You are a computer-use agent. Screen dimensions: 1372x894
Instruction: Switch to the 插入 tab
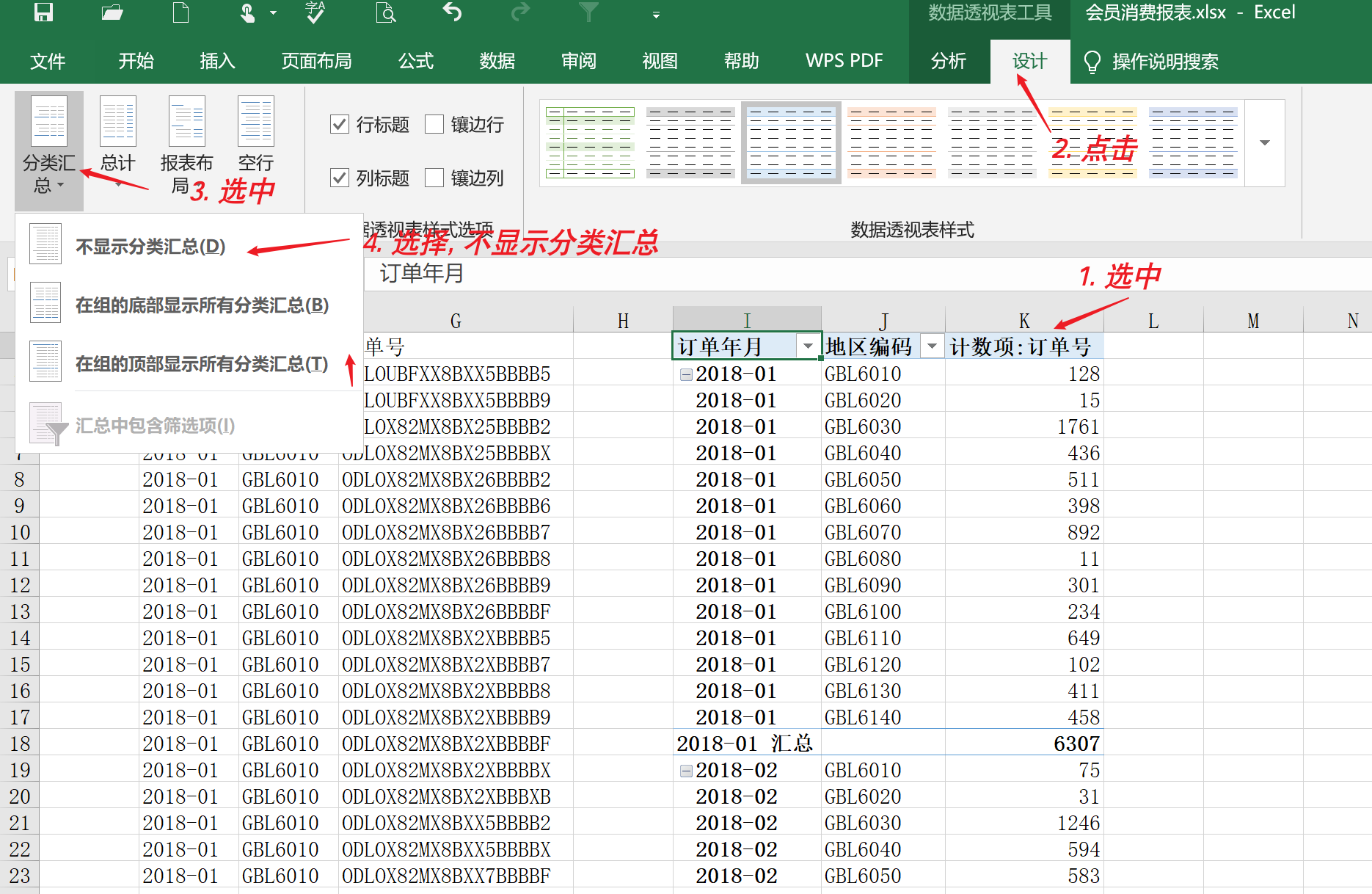click(218, 62)
